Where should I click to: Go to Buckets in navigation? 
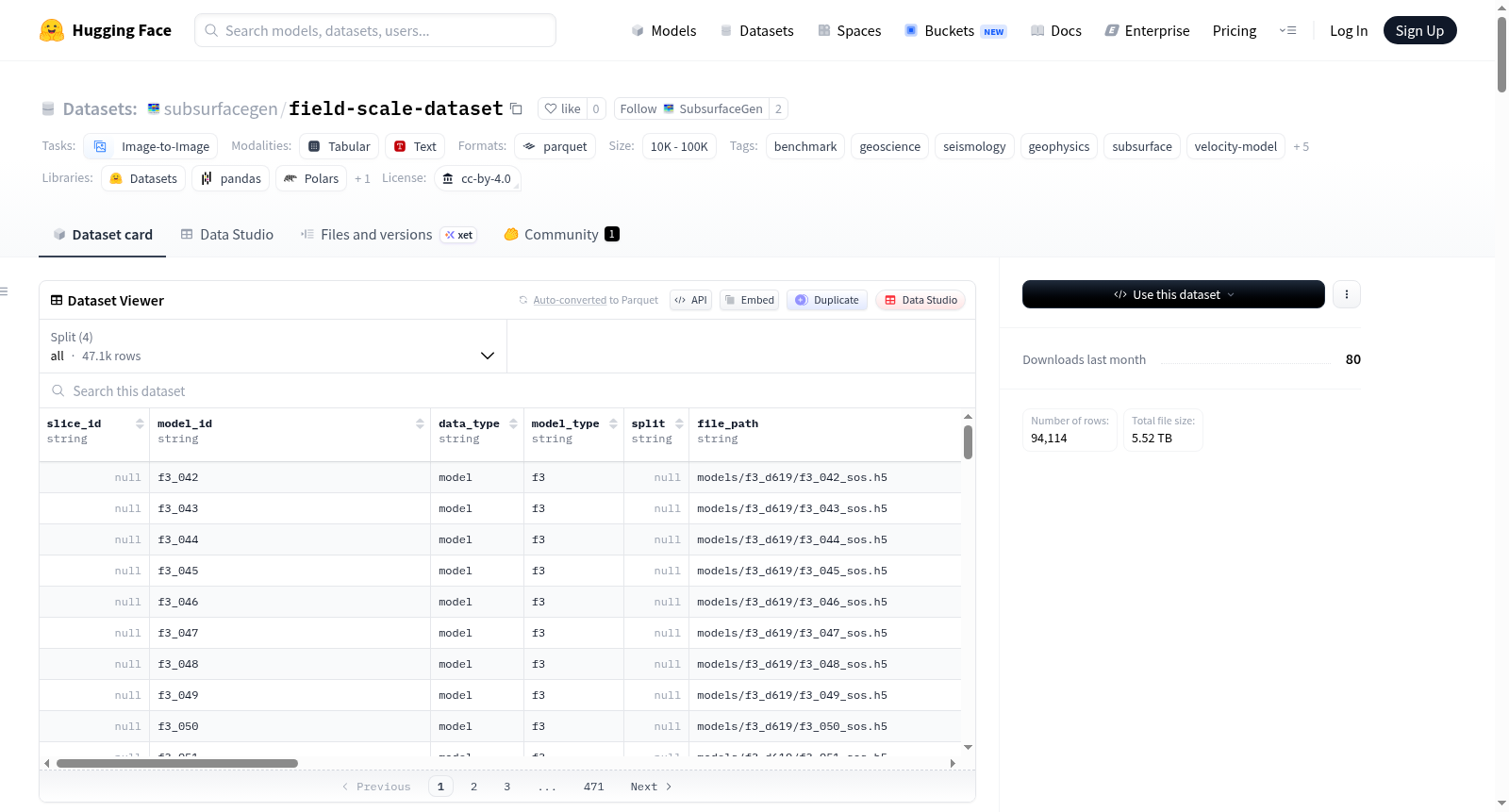pos(955,30)
